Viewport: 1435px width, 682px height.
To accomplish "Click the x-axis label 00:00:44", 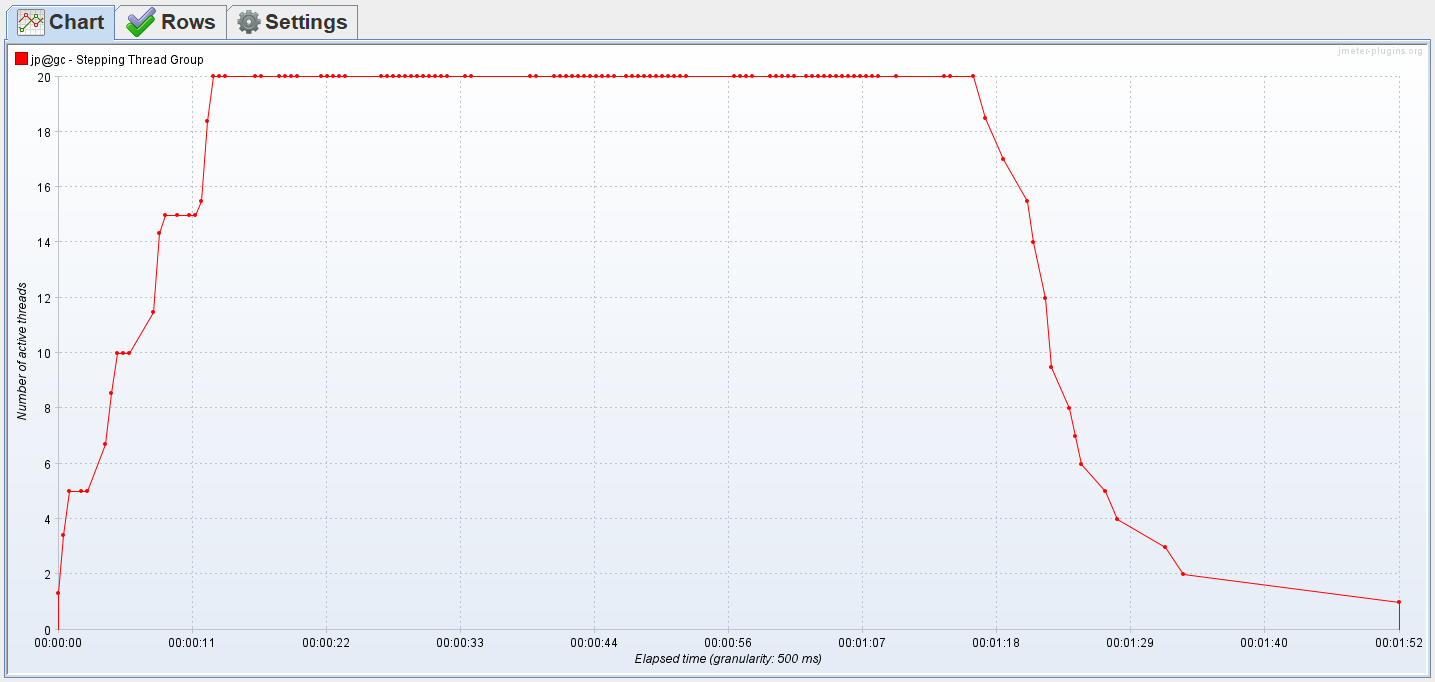I will coord(594,645).
